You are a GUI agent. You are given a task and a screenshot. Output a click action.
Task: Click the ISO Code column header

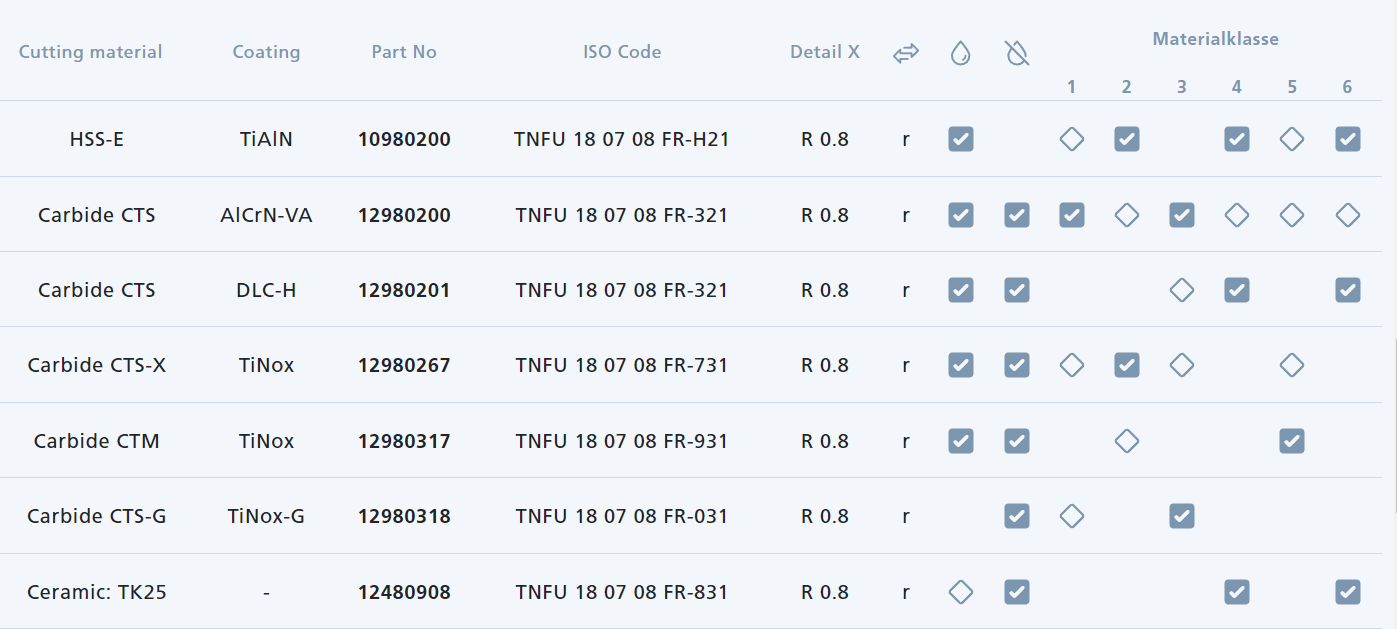(622, 52)
